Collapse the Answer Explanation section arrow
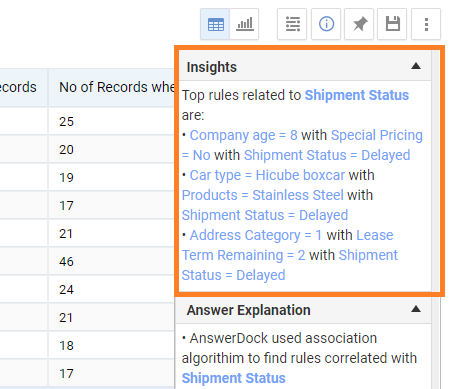 pyautogui.click(x=416, y=309)
